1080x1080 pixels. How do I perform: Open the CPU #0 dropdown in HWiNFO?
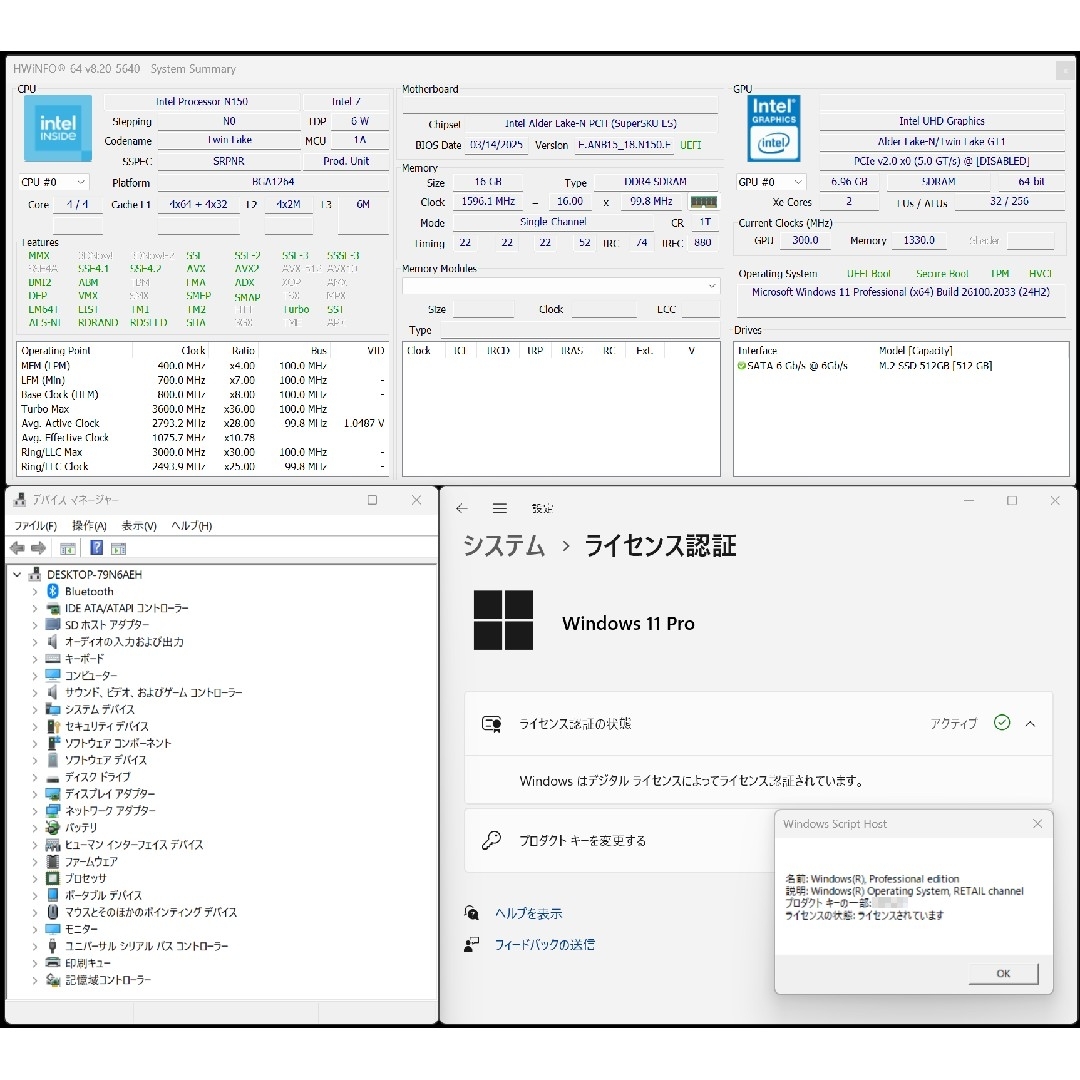(53, 182)
